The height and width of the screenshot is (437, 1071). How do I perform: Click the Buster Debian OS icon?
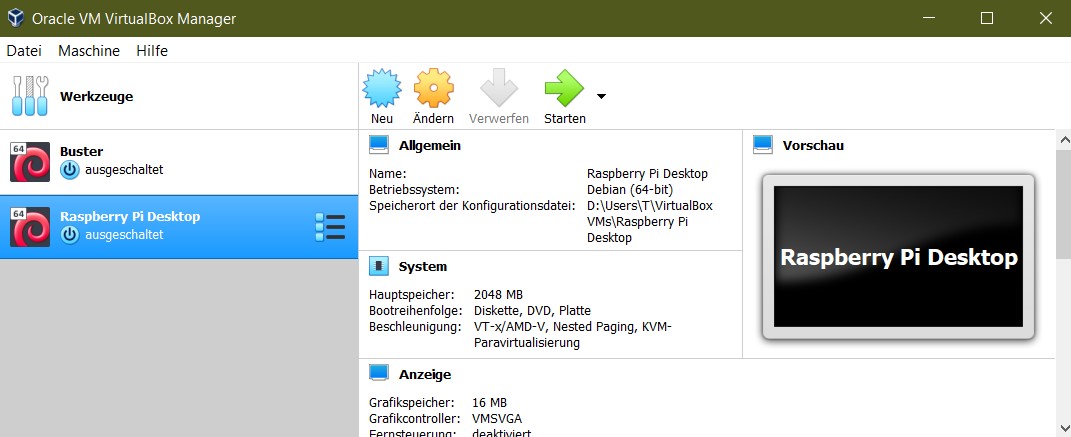pyautogui.click(x=30, y=162)
